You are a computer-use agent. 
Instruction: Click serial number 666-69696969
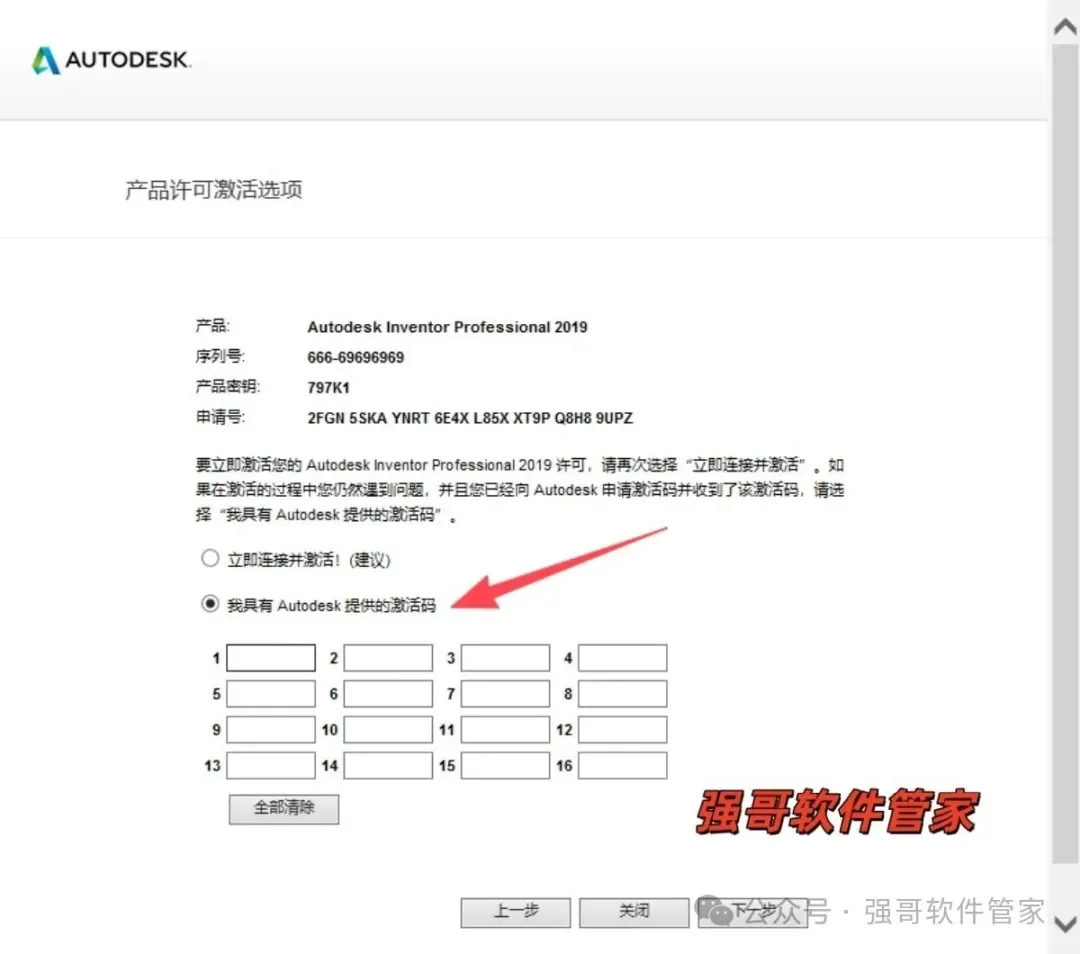355,357
